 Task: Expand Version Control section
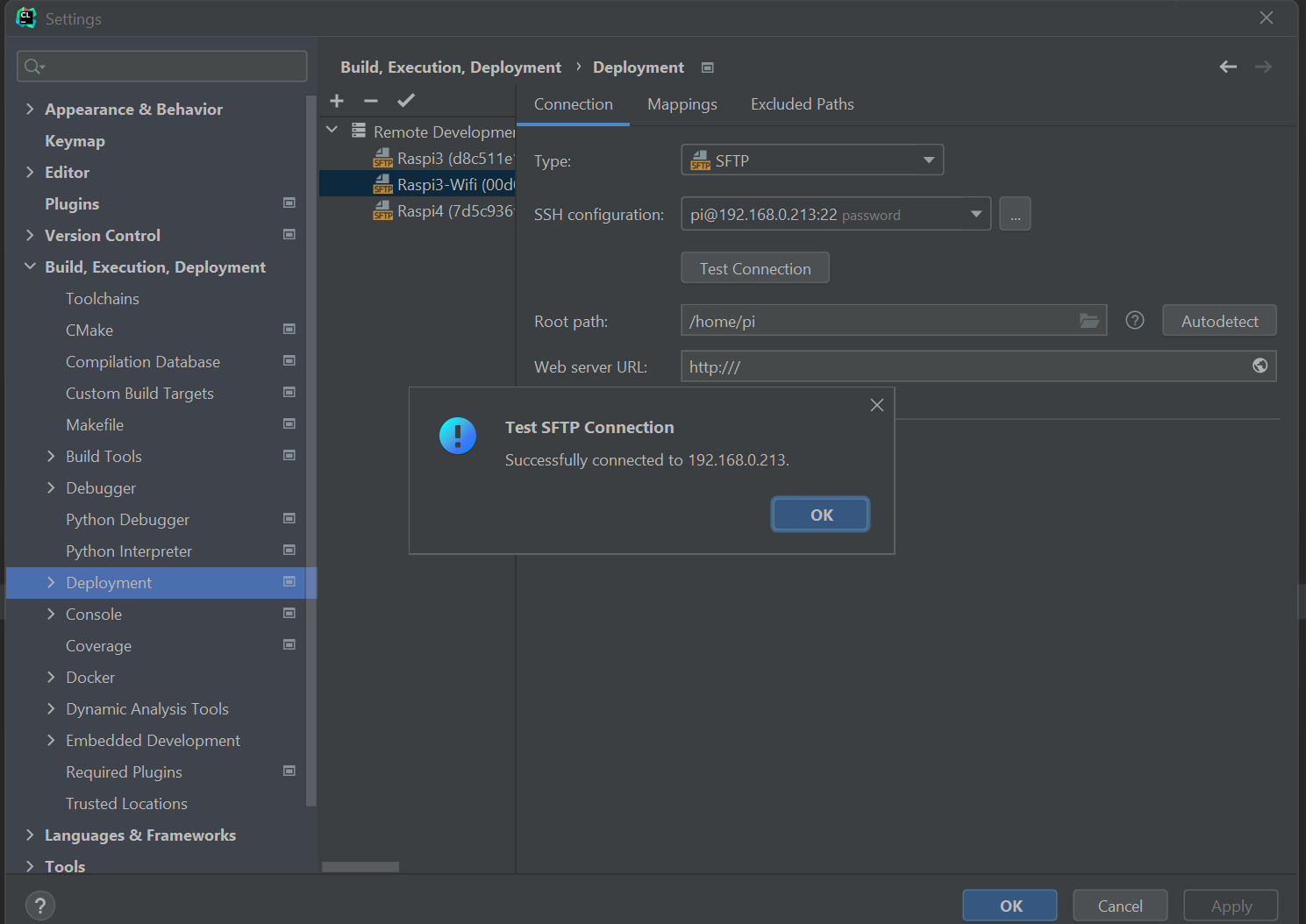(30, 235)
